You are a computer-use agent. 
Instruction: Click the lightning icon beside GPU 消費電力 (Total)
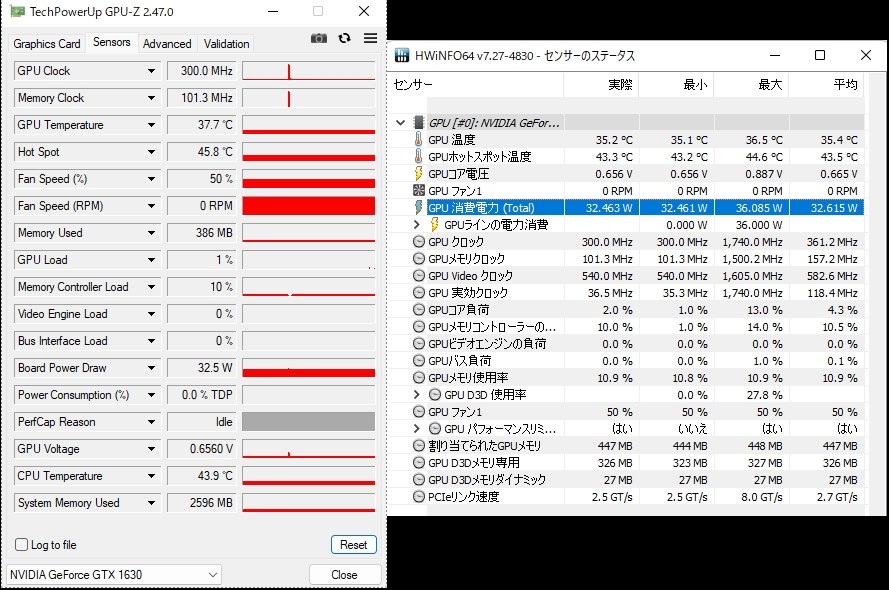418,207
